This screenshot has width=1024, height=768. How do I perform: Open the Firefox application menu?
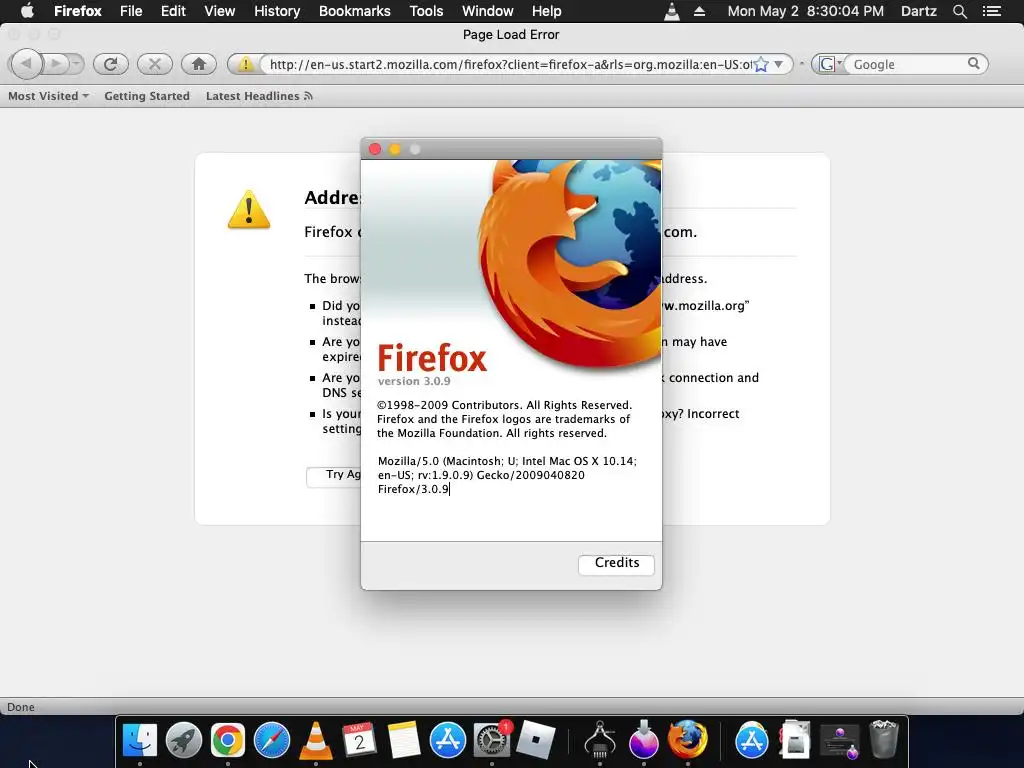pyautogui.click(x=78, y=11)
